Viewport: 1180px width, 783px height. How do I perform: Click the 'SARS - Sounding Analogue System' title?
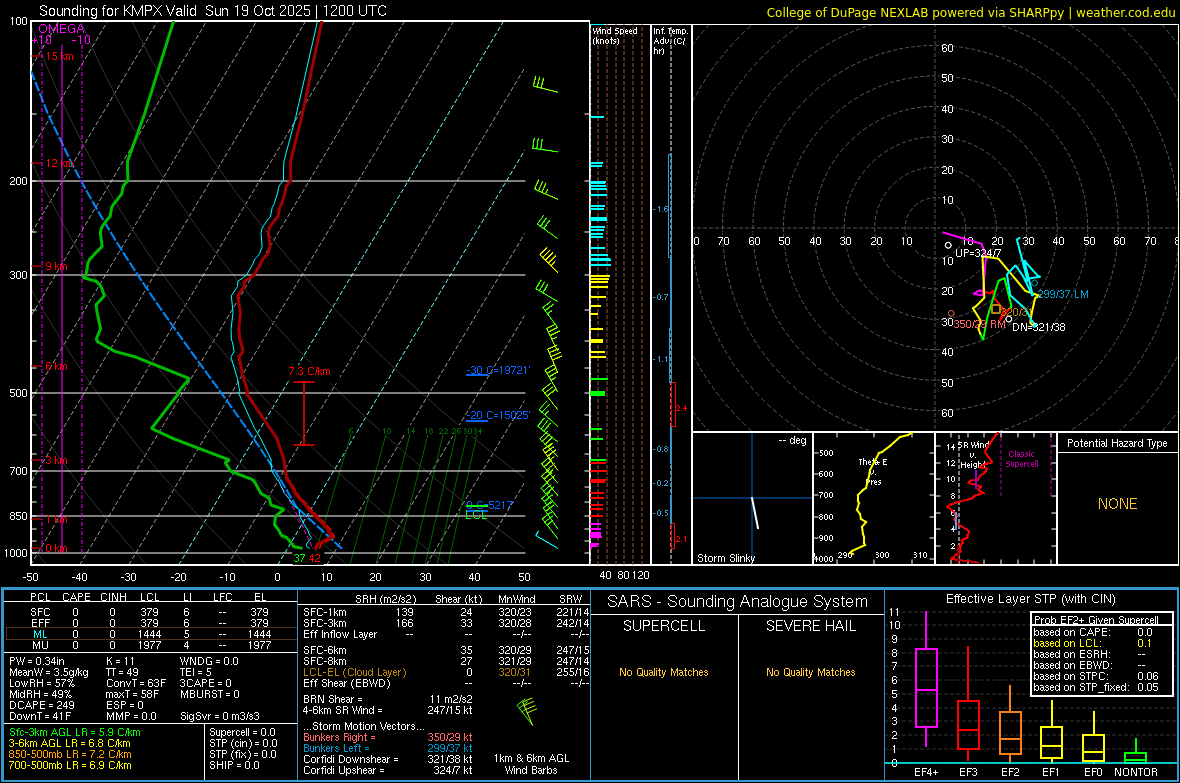pyautogui.click(x=738, y=602)
